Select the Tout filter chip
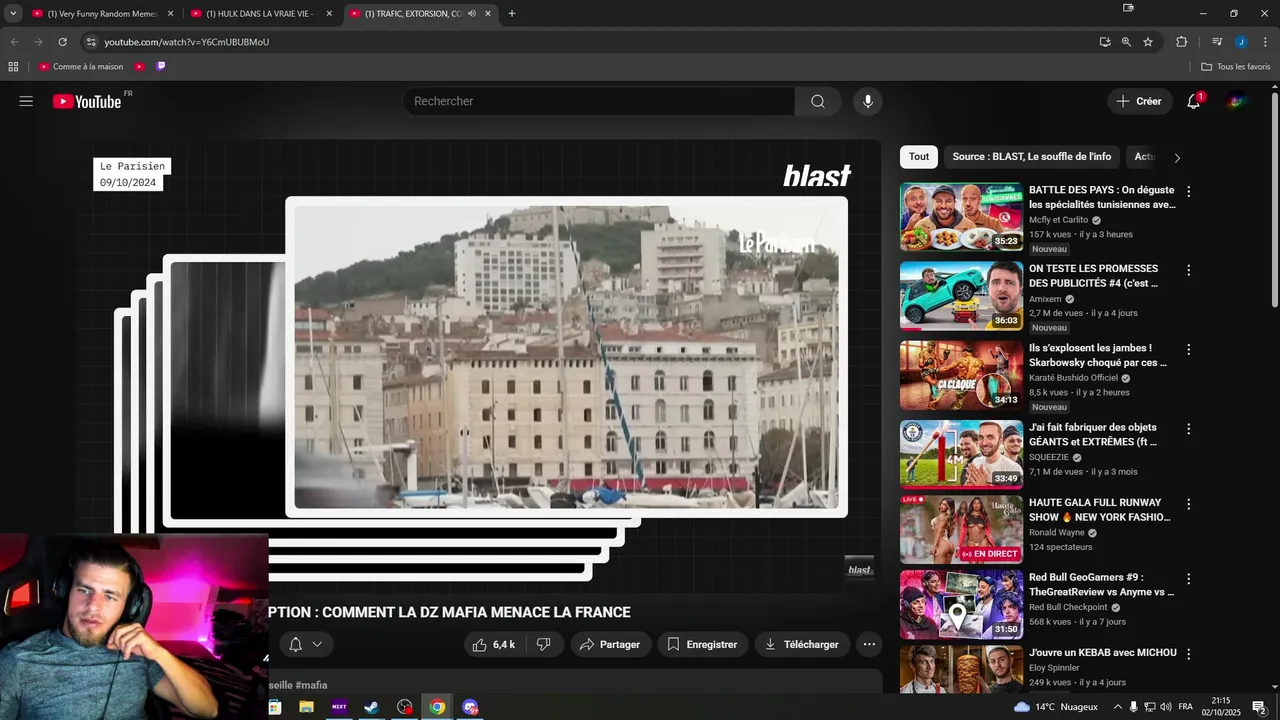The height and width of the screenshot is (720, 1280). (919, 157)
